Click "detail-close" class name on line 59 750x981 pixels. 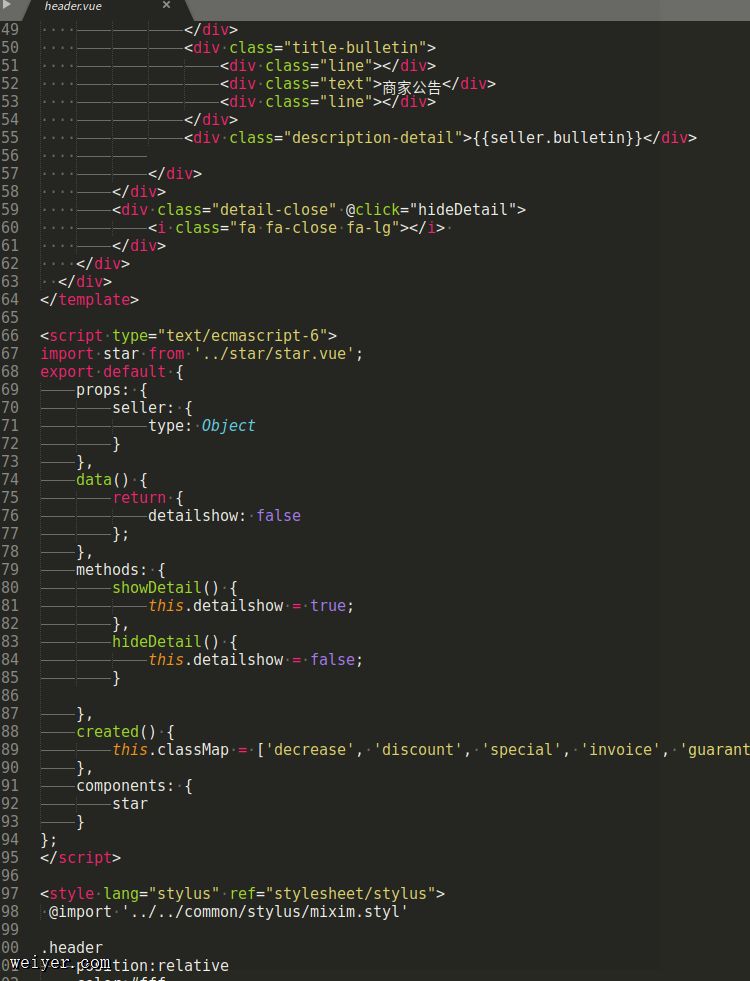coord(274,210)
